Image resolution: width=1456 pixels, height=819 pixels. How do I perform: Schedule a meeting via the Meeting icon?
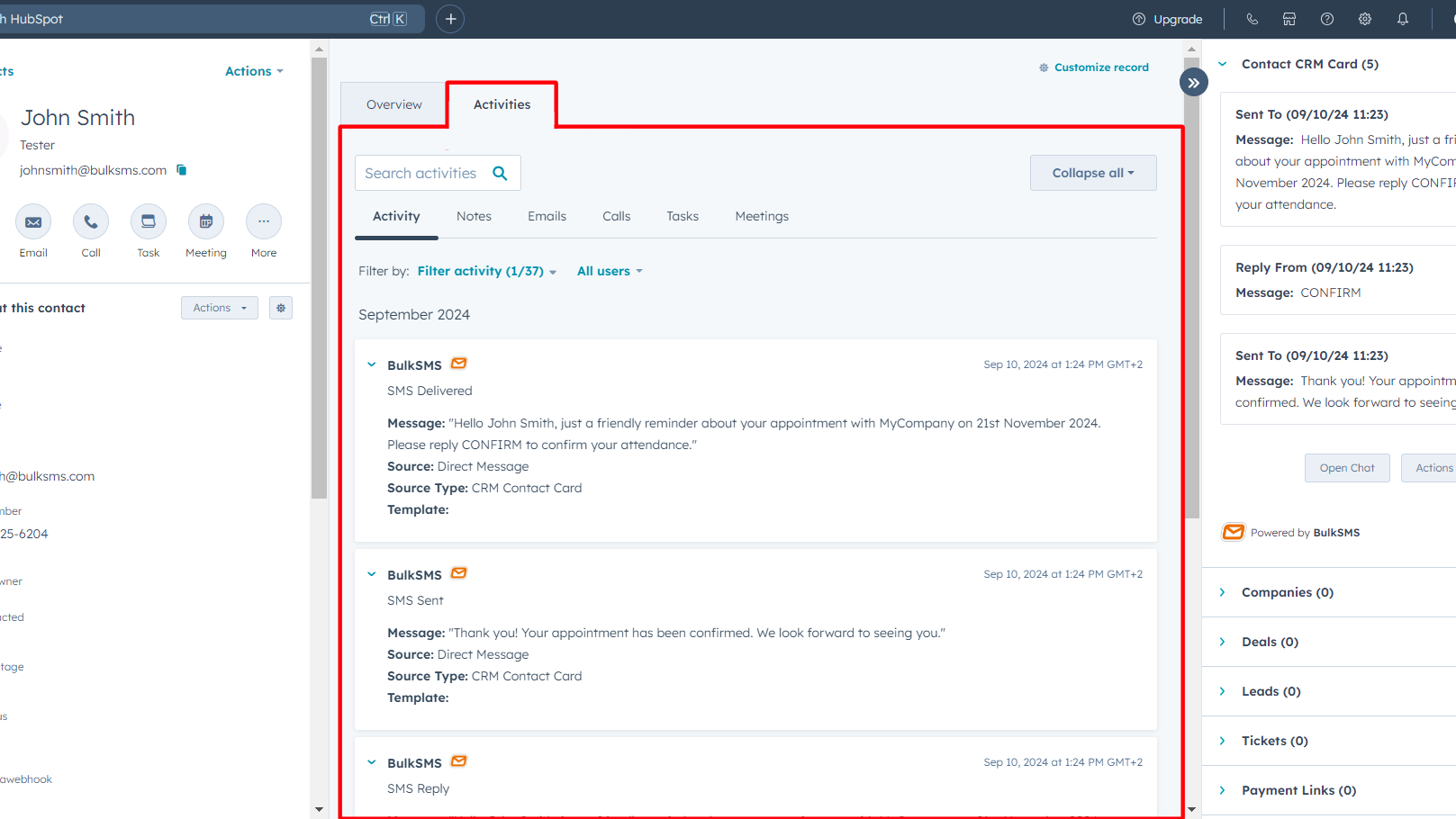coord(206,221)
